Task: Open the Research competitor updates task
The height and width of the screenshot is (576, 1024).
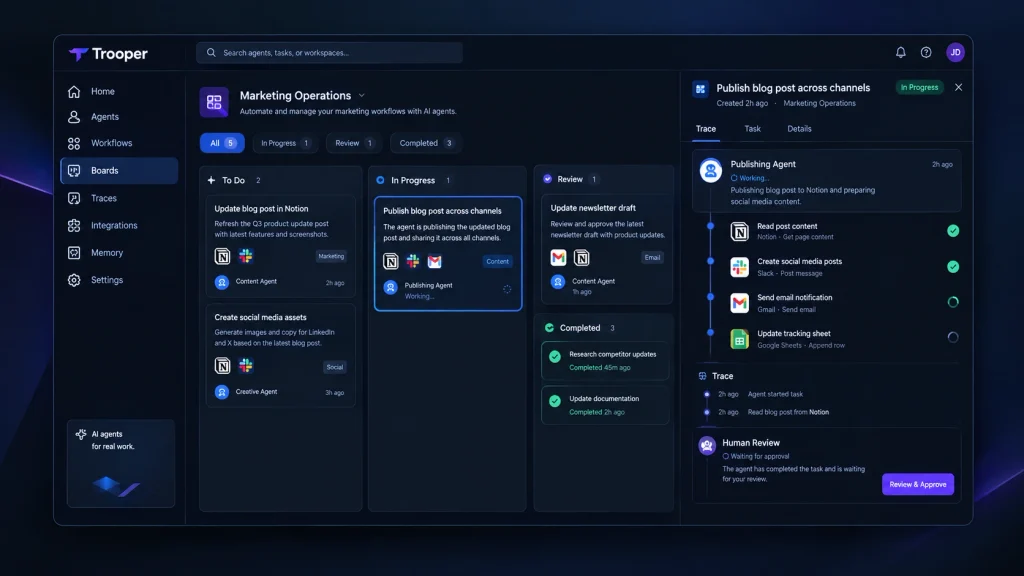Action: point(605,360)
